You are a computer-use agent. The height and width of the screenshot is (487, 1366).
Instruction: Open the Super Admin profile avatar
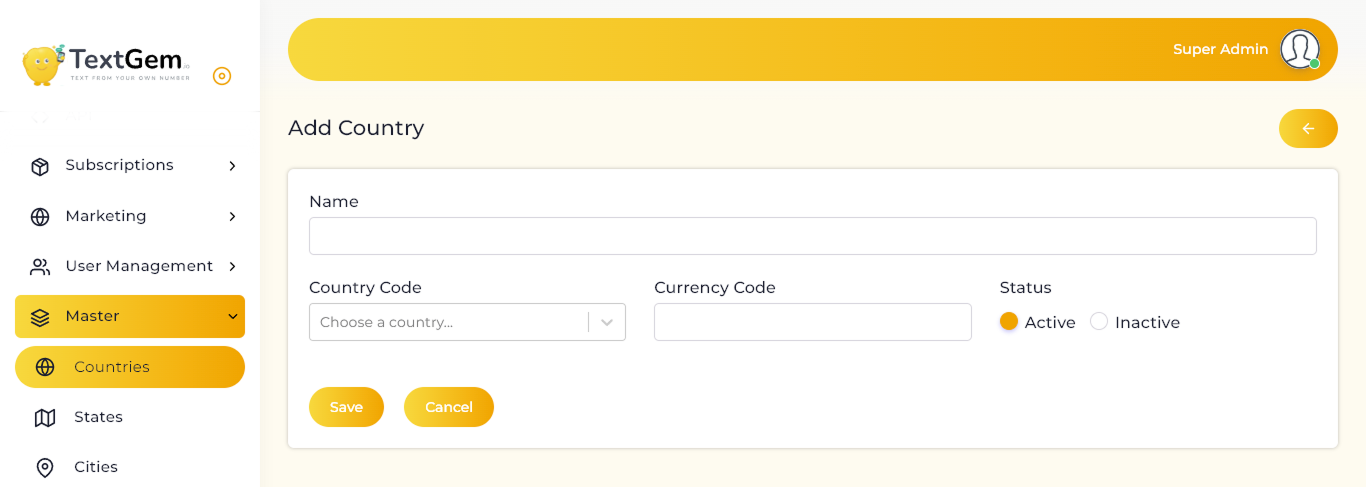pos(1300,49)
